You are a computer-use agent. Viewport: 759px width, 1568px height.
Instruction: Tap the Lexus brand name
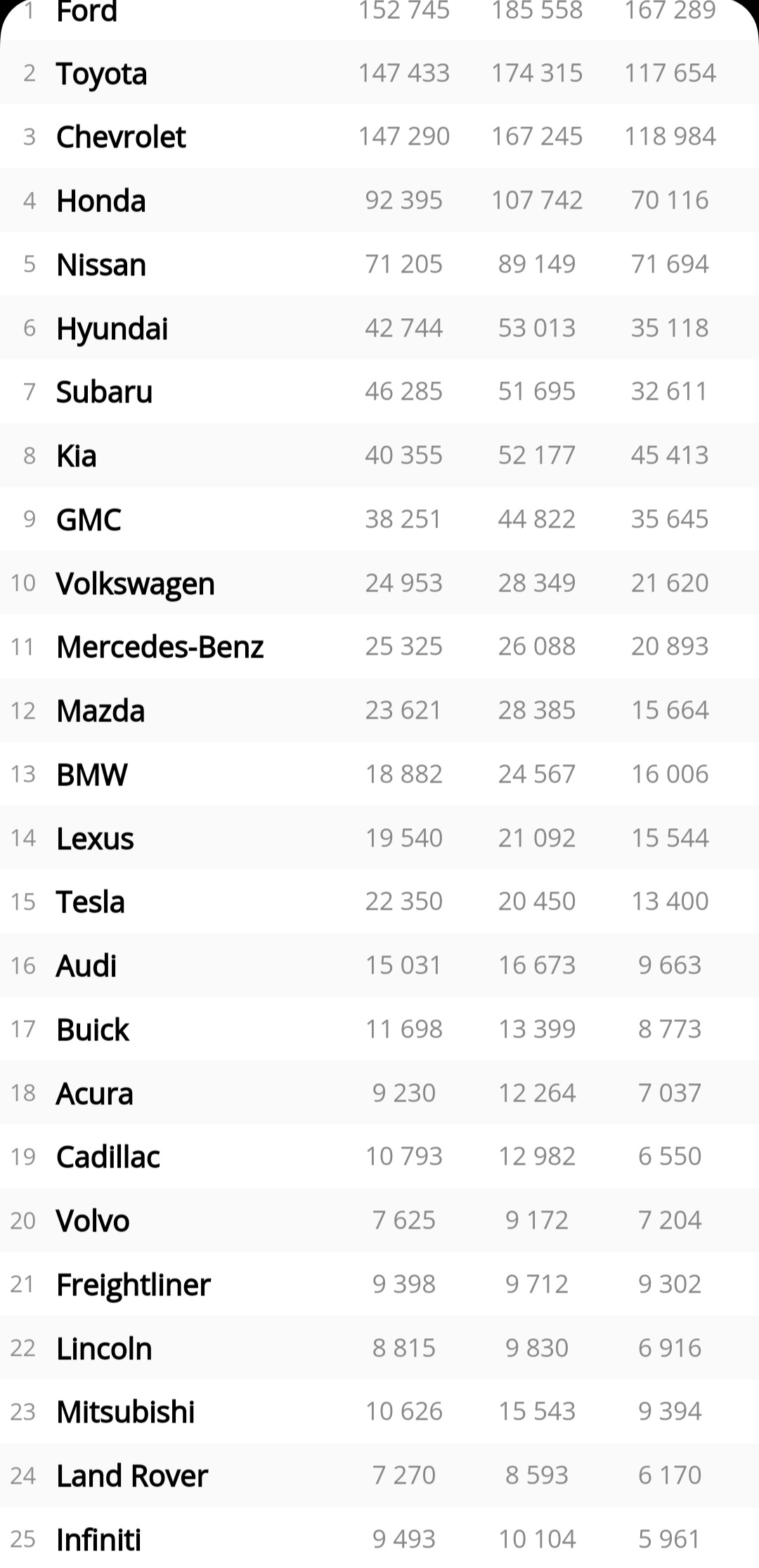pos(95,839)
